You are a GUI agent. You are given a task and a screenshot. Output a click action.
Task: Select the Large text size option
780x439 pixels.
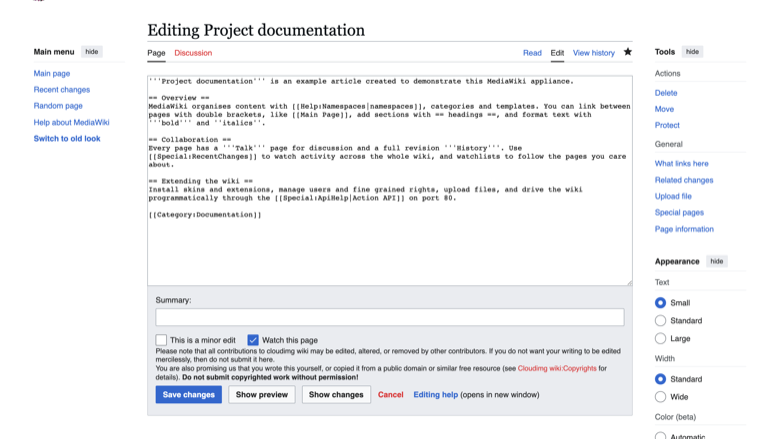point(660,339)
